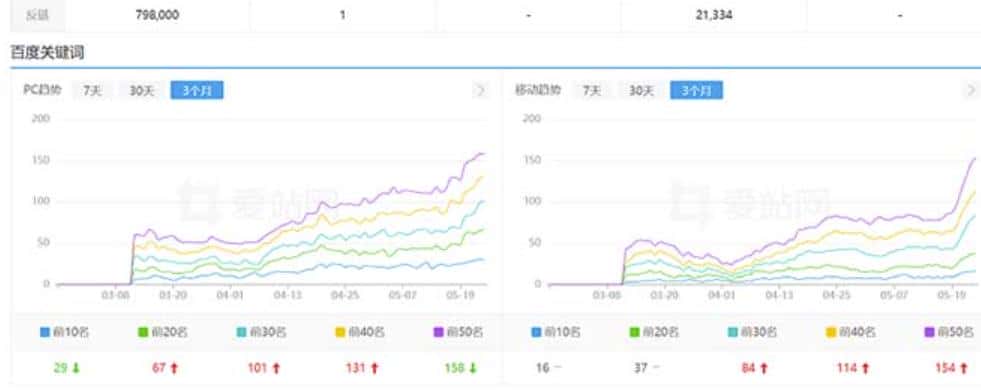
Task: Open the 21,334 value in top row
Action: coord(714,15)
